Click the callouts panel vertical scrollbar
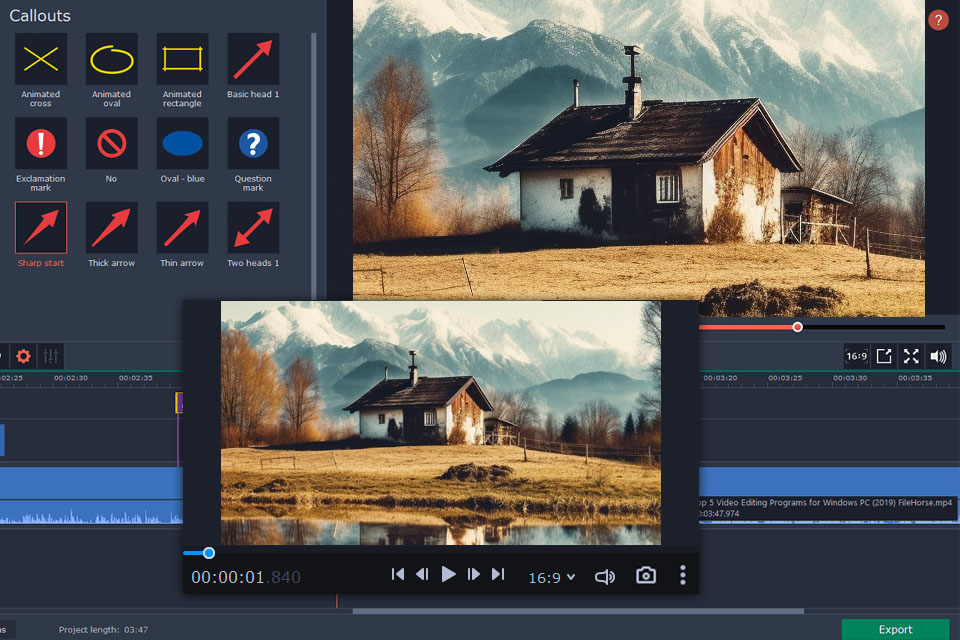The height and width of the screenshot is (640, 960). pos(314,165)
